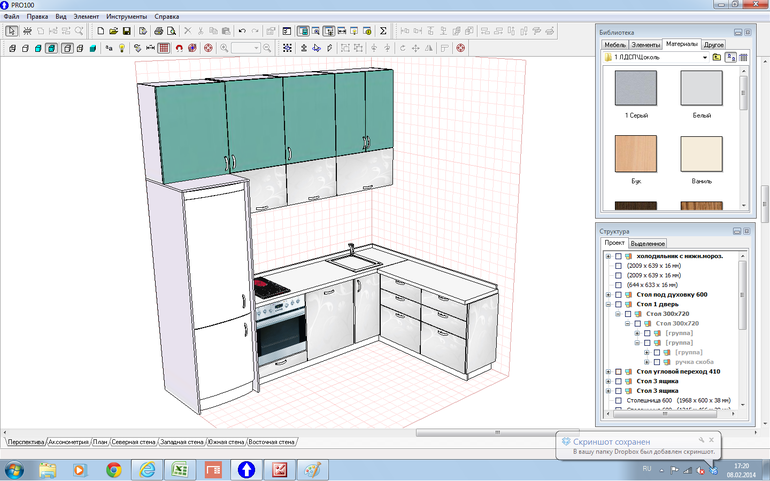Click the Save file toolbar icon
The image size is (770, 481).
[127, 31]
